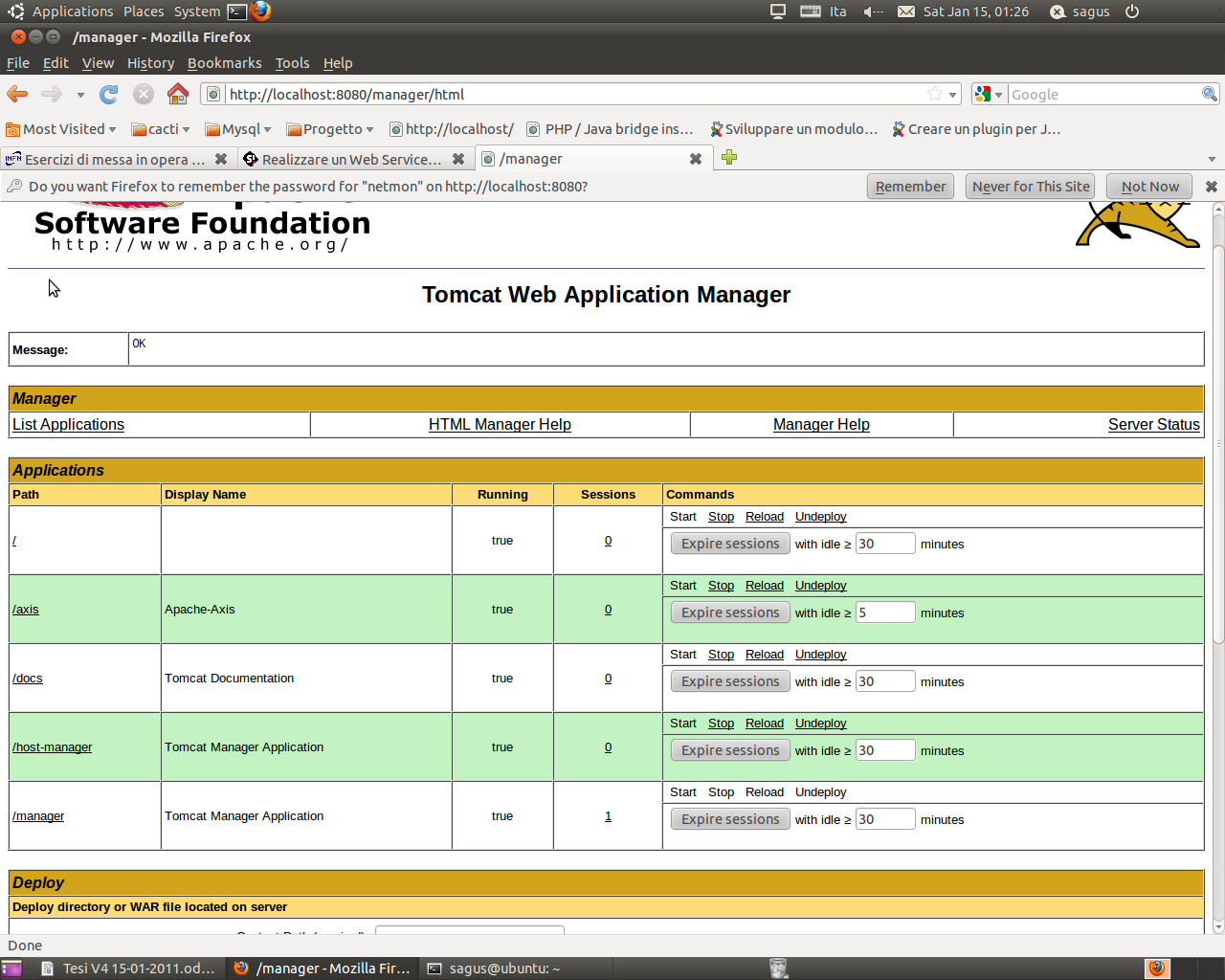Open the Most Visited bookmarks folder

pyautogui.click(x=61, y=129)
